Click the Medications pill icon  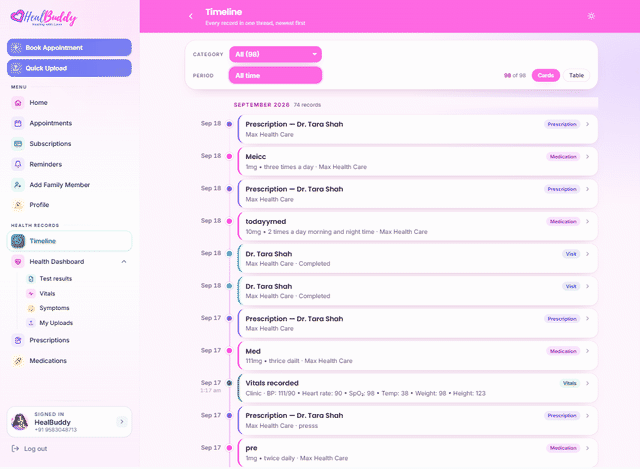(18, 361)
